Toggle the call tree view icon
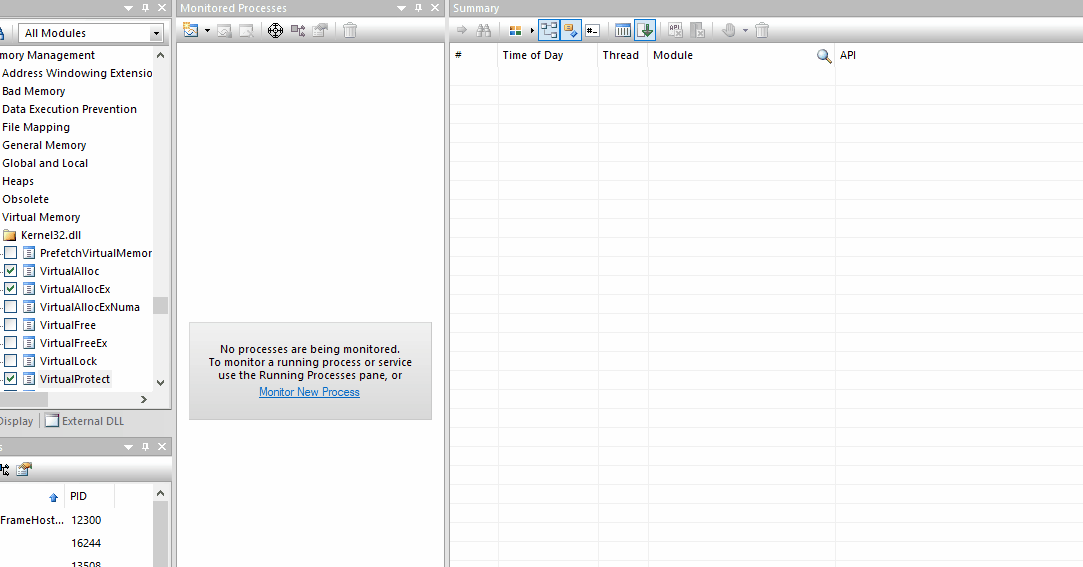1083x567 pixels. coord(549,30)
